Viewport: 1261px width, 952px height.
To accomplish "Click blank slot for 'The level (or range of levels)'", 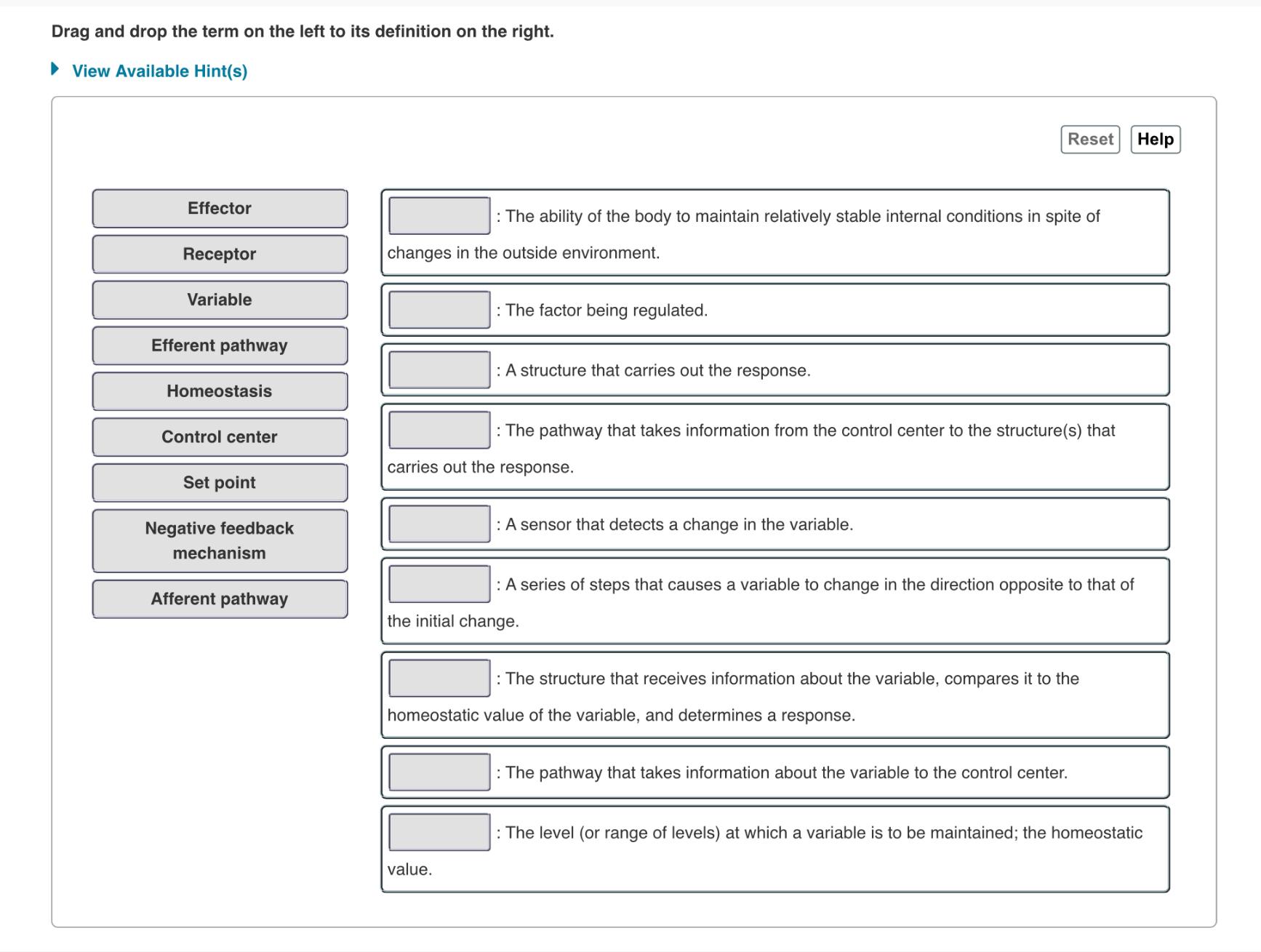I will pyautogui.click(x=439, y=832).
